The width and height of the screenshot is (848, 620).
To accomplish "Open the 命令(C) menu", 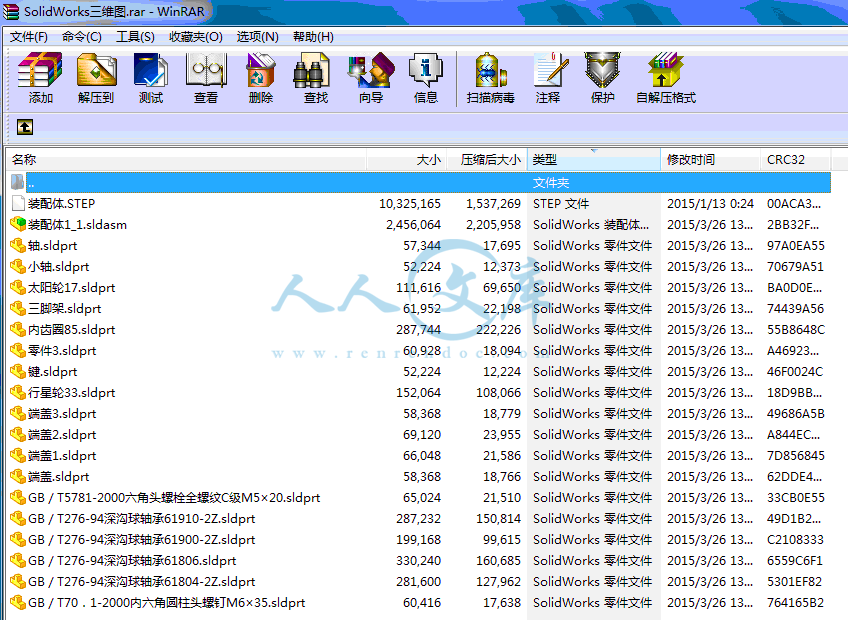I will [x=82, y=37].
